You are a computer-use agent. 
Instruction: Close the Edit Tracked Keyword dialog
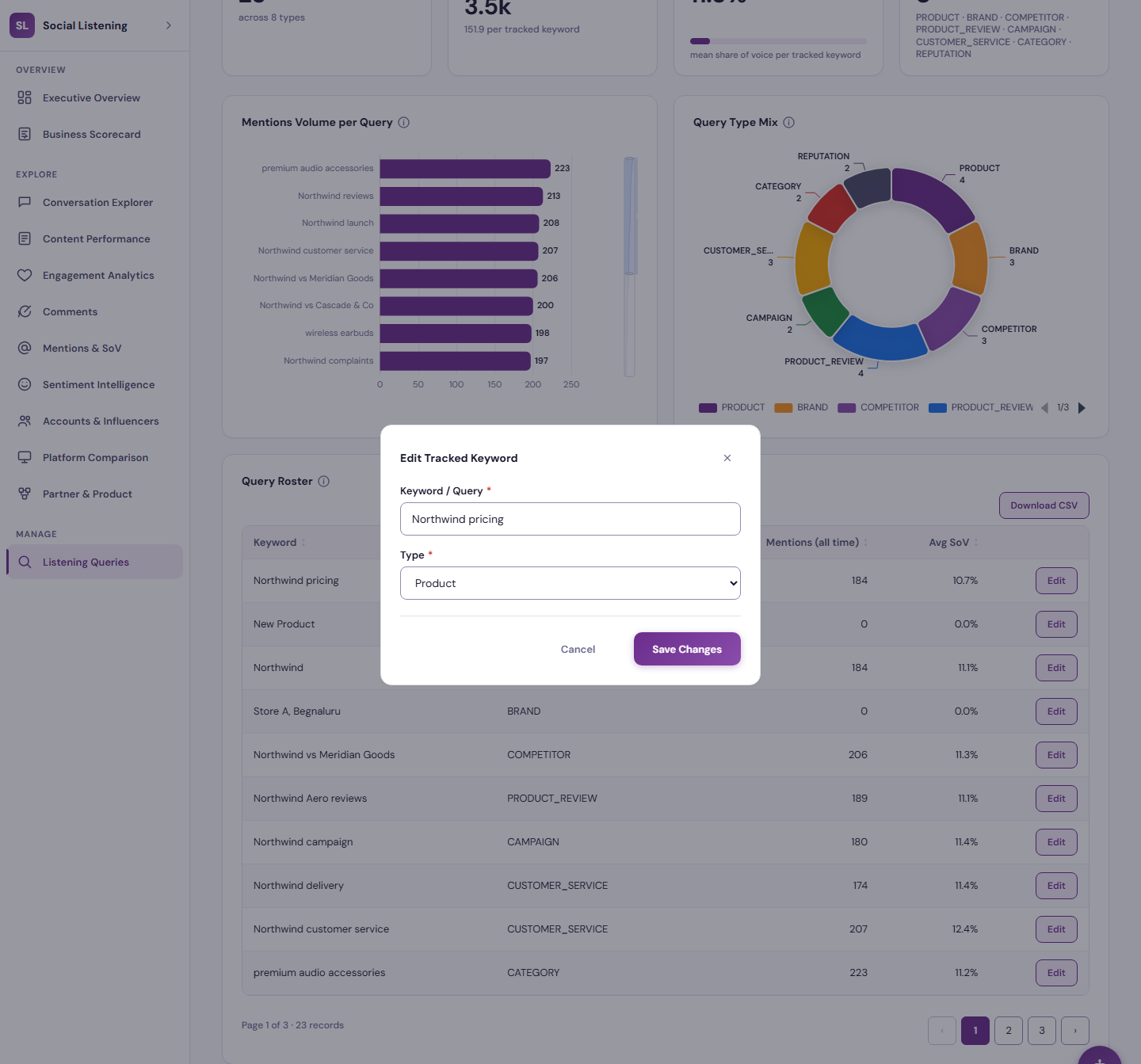click(x=727, y=458)
